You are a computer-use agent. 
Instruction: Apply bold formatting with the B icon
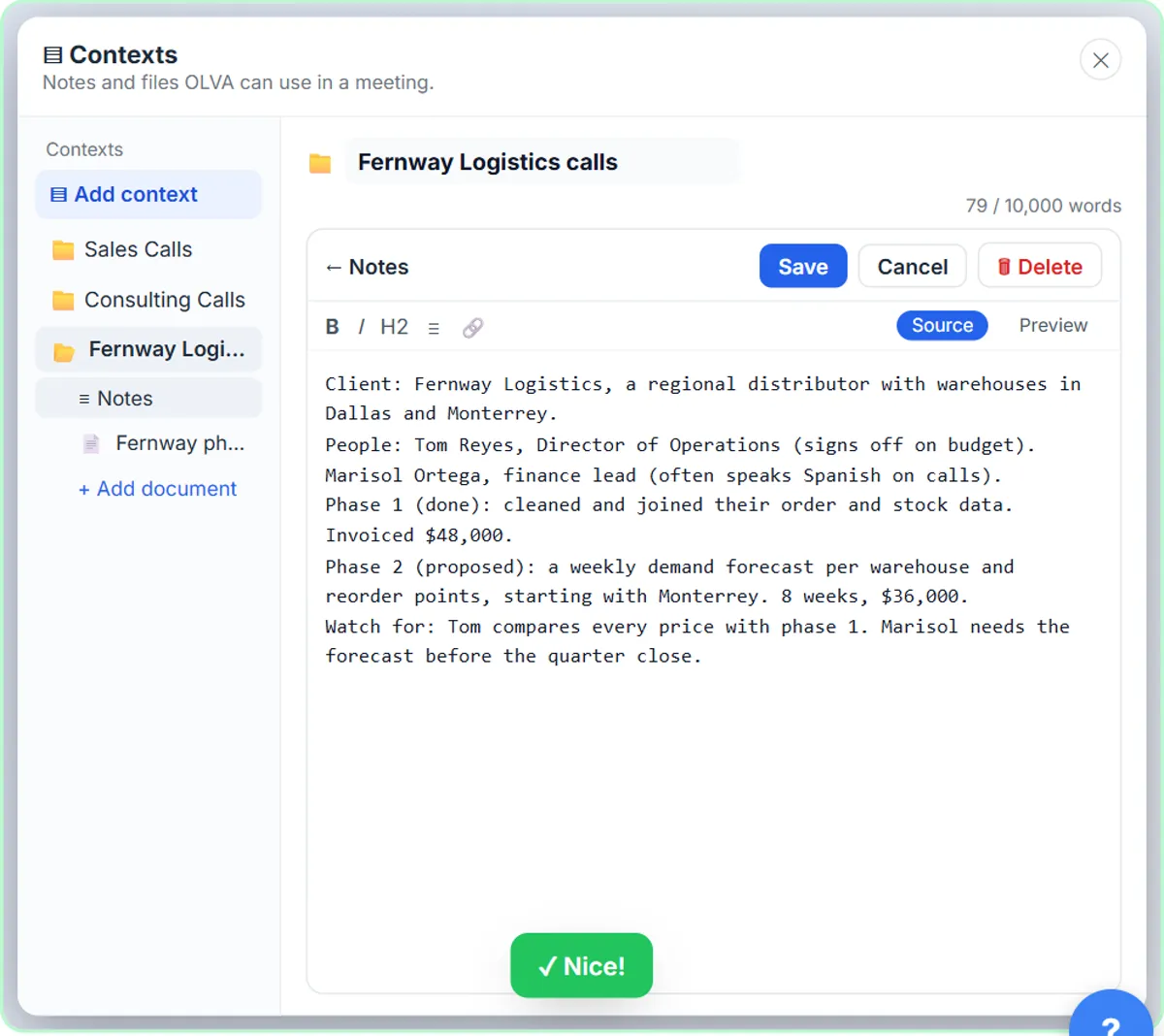point(332,327)
